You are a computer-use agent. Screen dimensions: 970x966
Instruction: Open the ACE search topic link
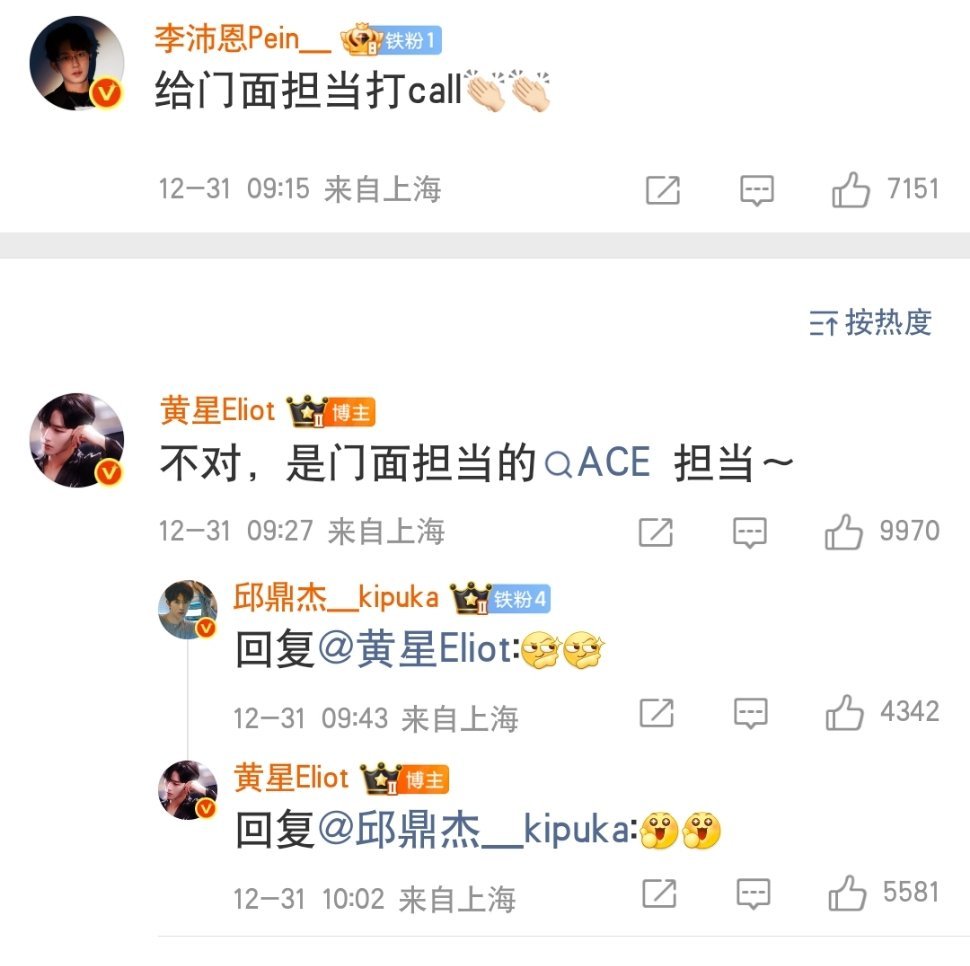point(598,463)
